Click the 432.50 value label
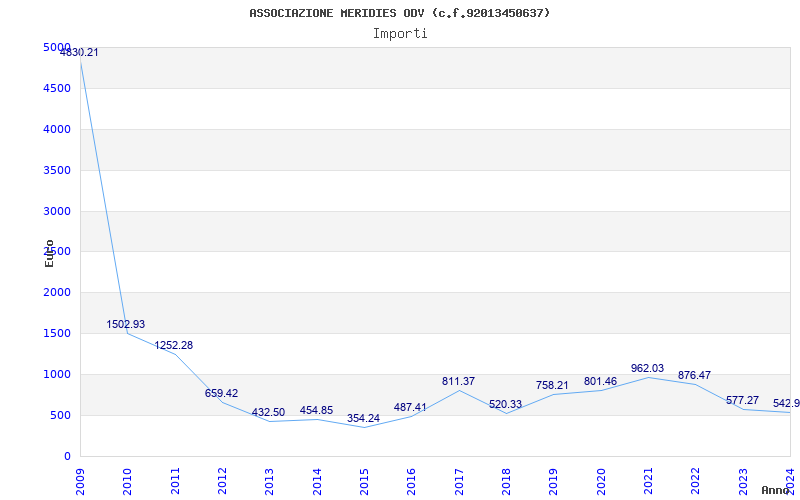The image size is (800, 500). [268, 412]
